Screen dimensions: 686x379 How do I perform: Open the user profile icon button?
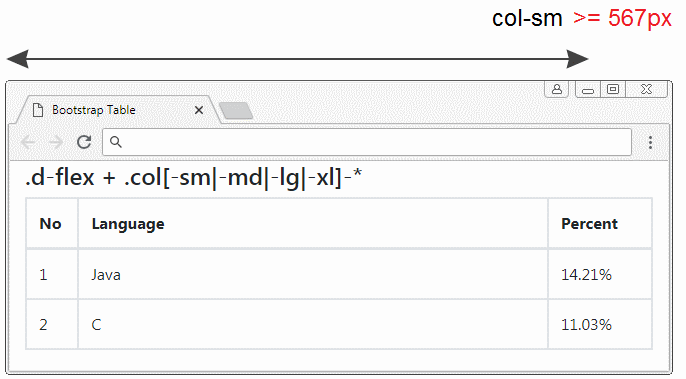coord(556,89)
